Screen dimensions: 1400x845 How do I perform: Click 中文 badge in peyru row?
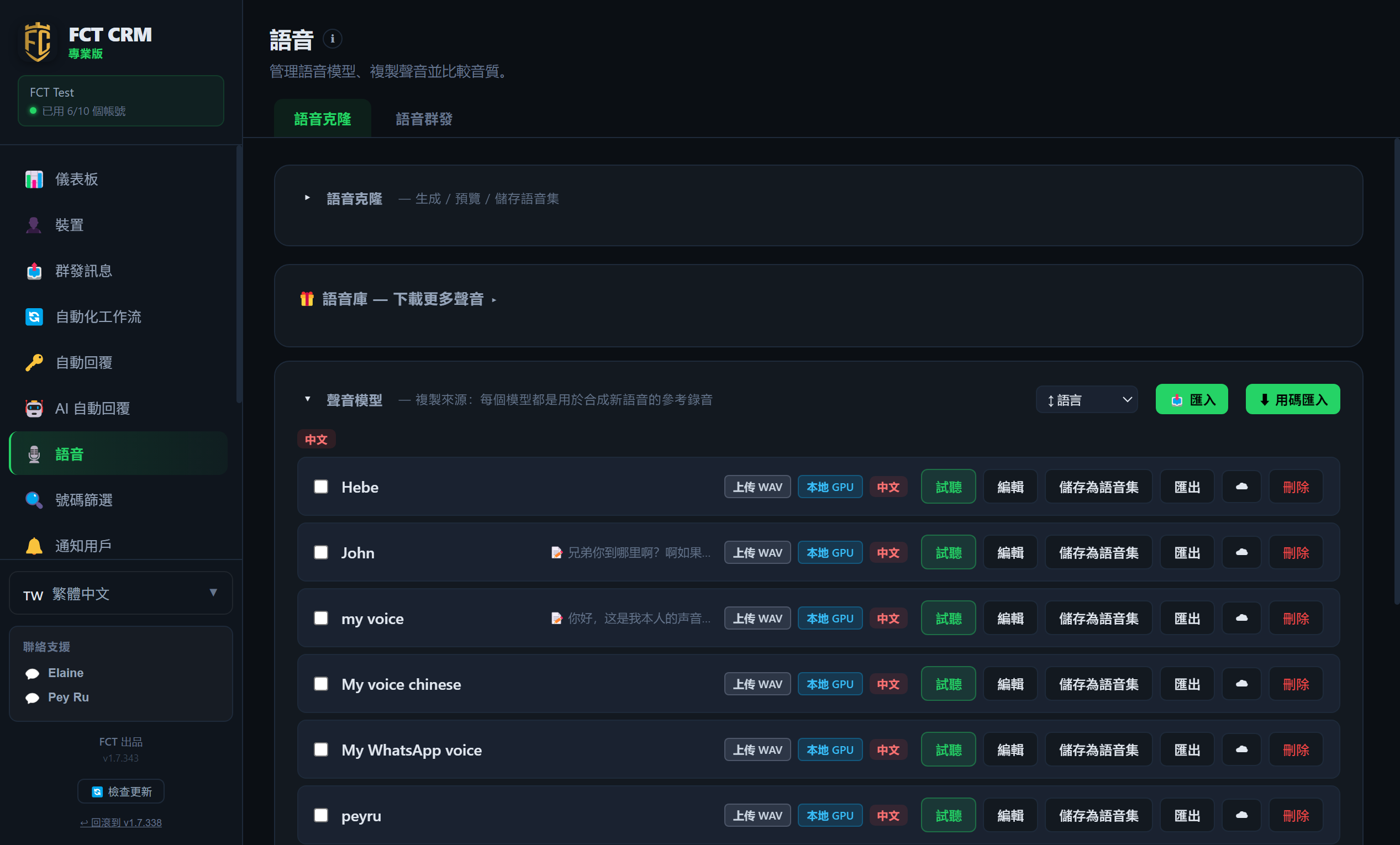click(x=888, y=816)
